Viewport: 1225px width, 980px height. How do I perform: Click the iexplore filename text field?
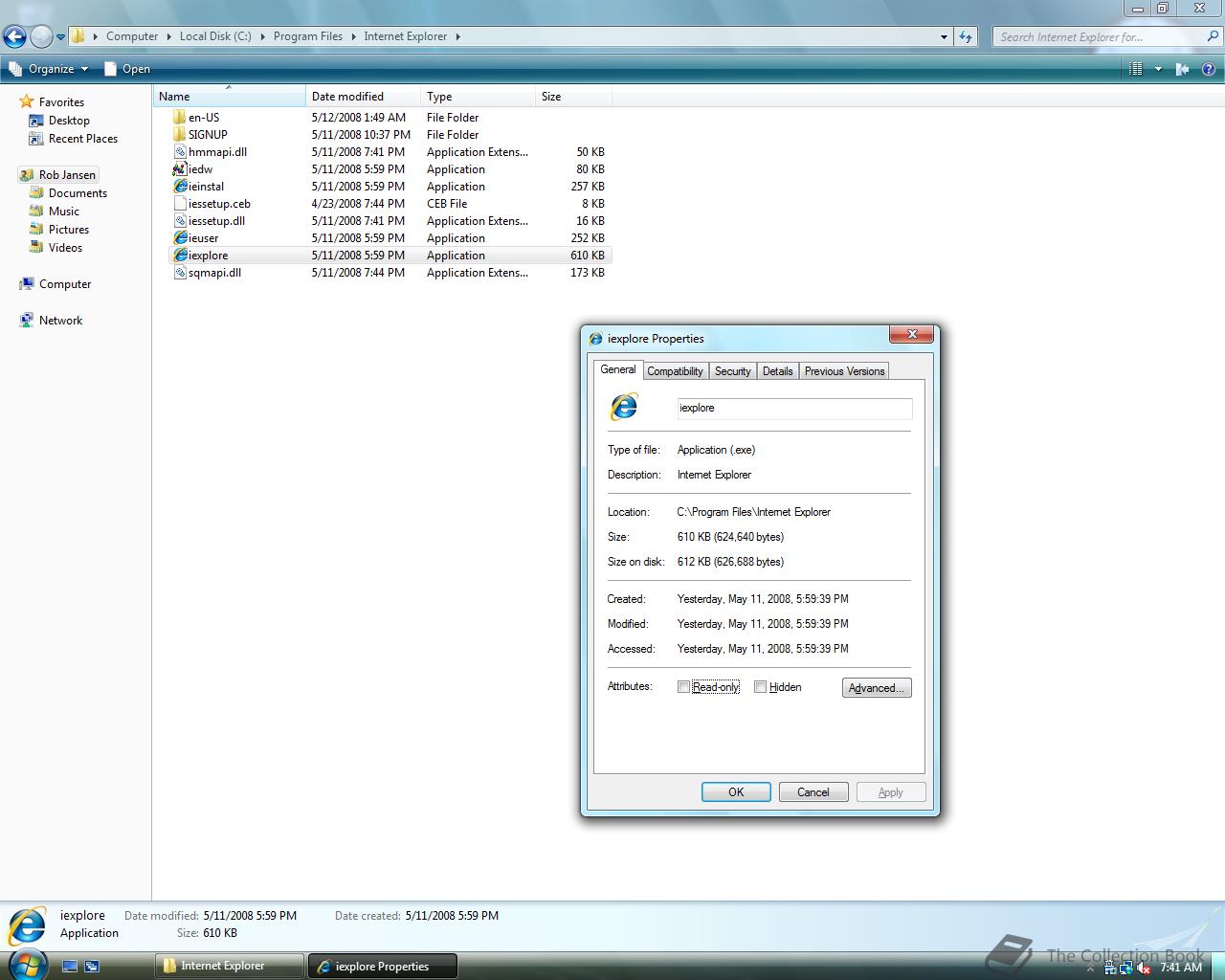pyautogui.click(x=794, y=409)
